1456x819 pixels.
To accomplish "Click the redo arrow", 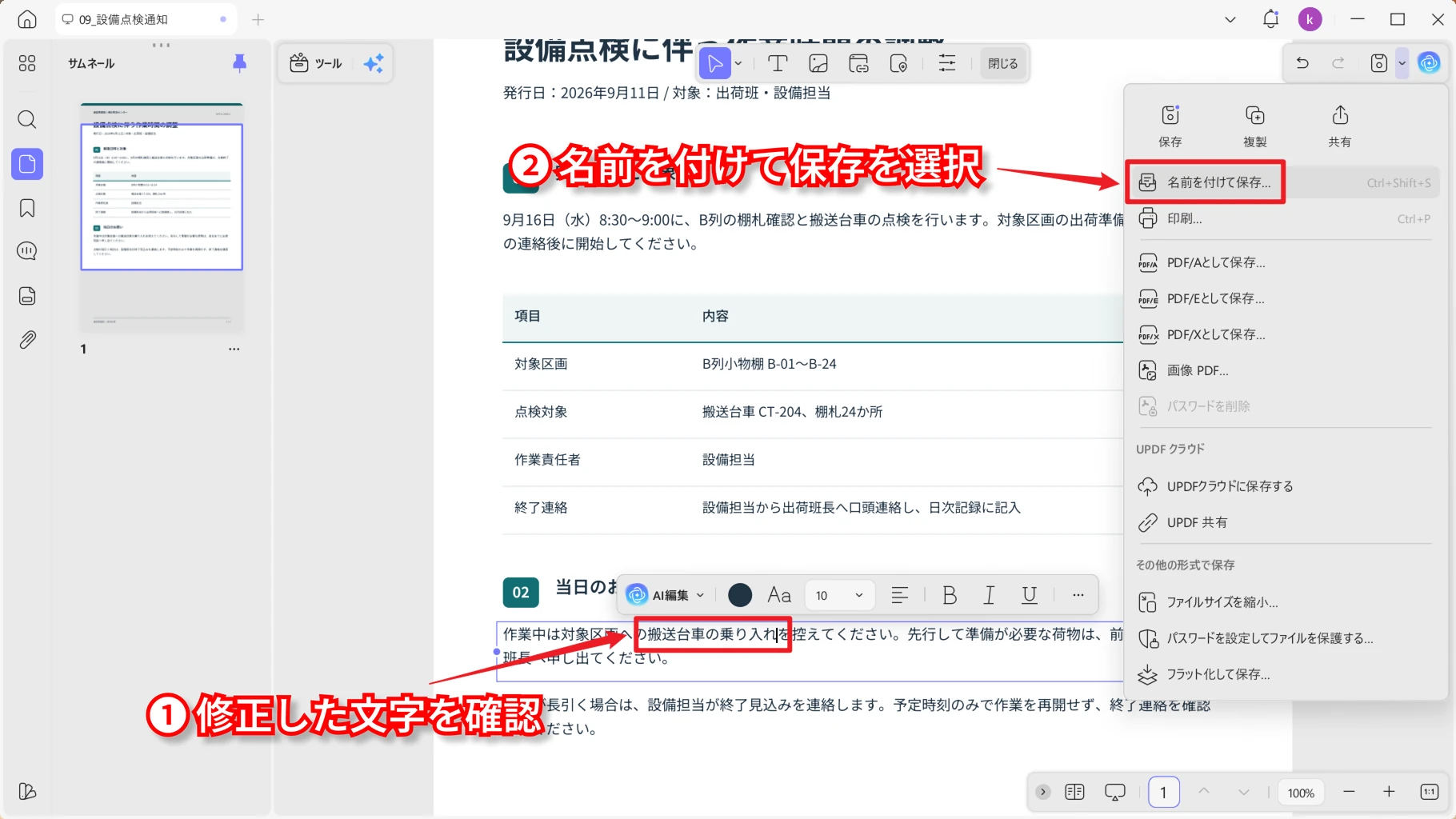I will click(x=1338, y=62).
